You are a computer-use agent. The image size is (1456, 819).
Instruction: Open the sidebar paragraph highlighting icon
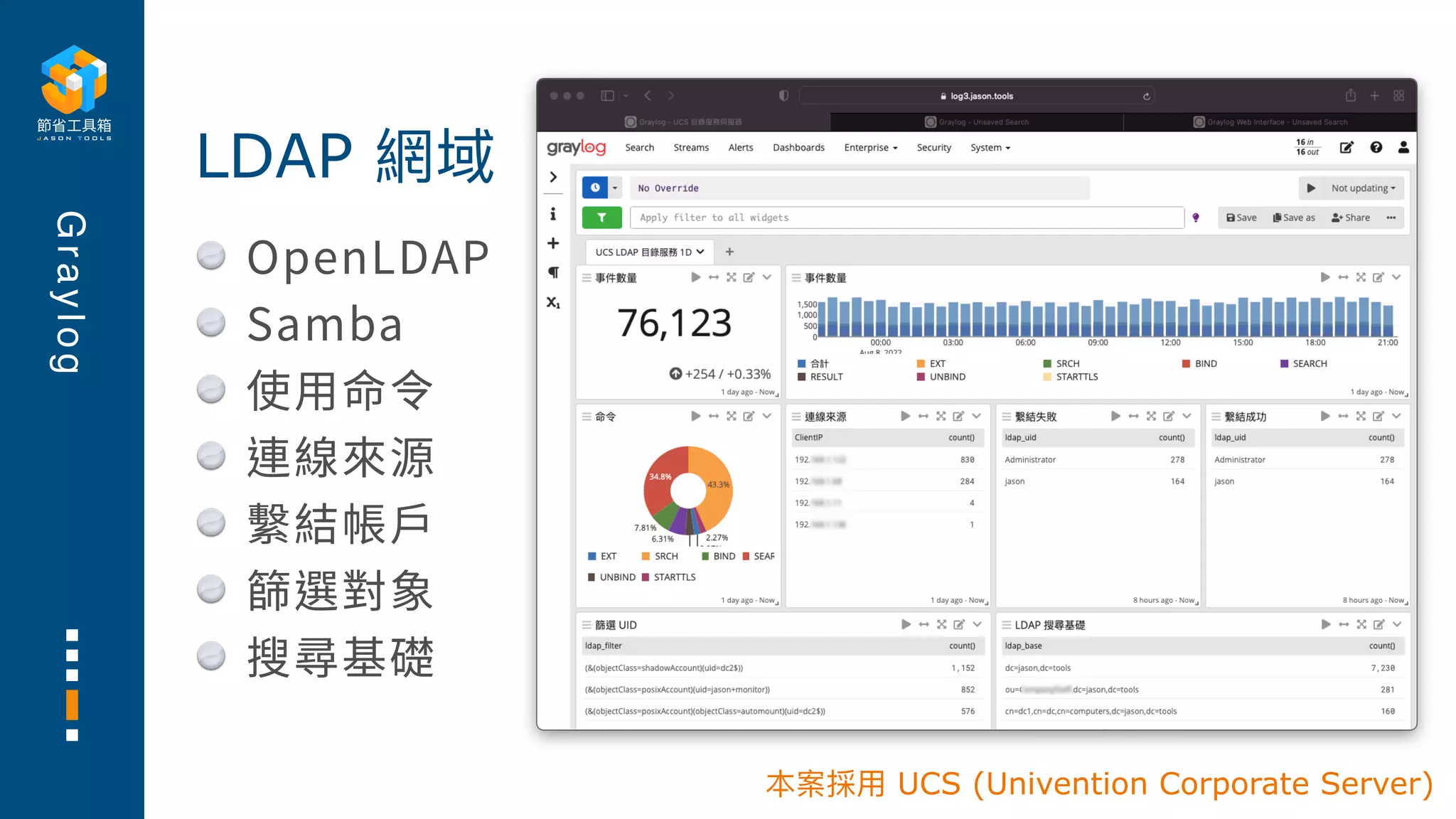[553, 272]
